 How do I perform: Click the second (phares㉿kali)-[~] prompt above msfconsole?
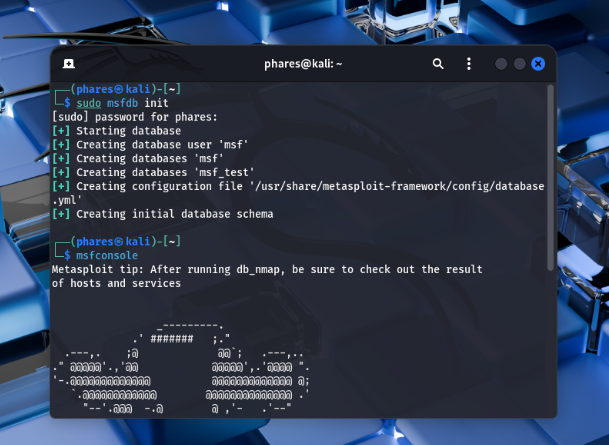[125, 242]
